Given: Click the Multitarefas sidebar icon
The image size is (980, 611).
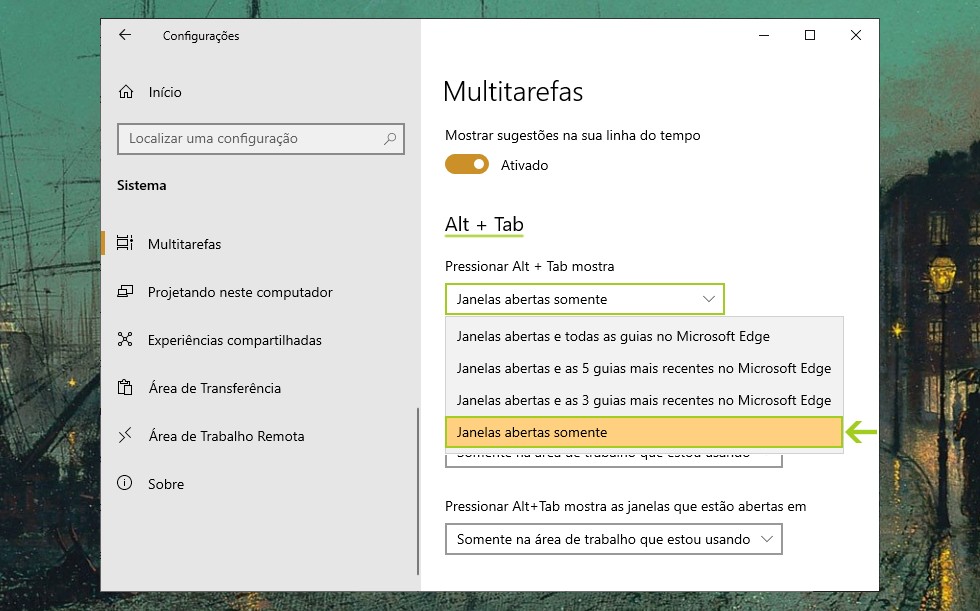Looking at the screenshot, I should click(x=125, y=244).
